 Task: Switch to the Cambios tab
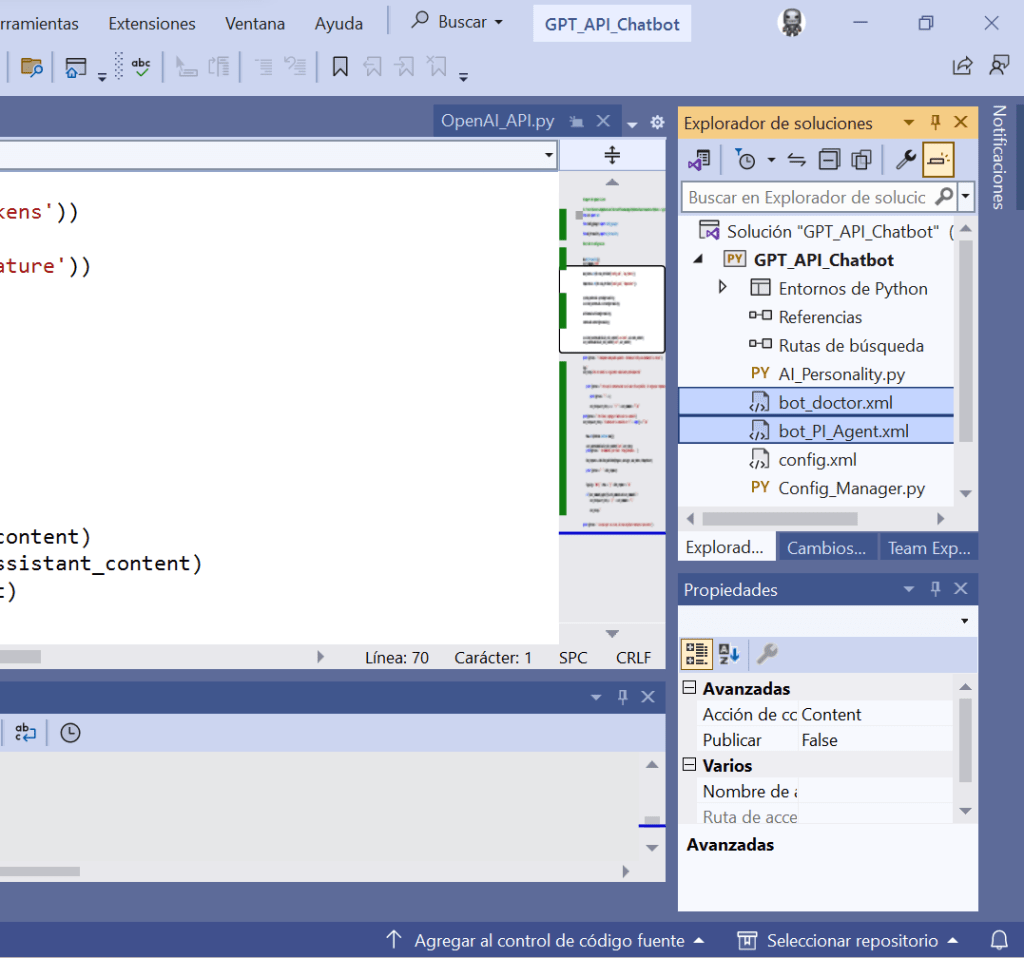[x=826, y=548]
